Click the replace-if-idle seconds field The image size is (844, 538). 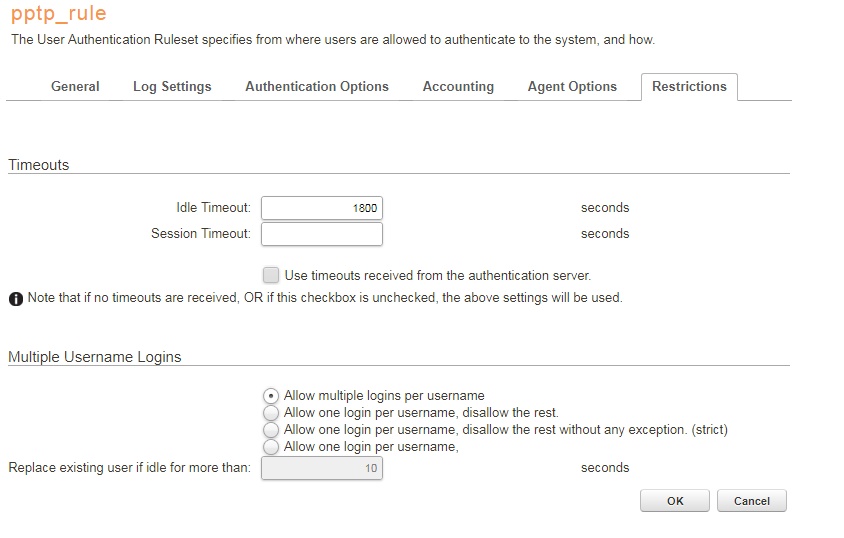tap(322, 468)
